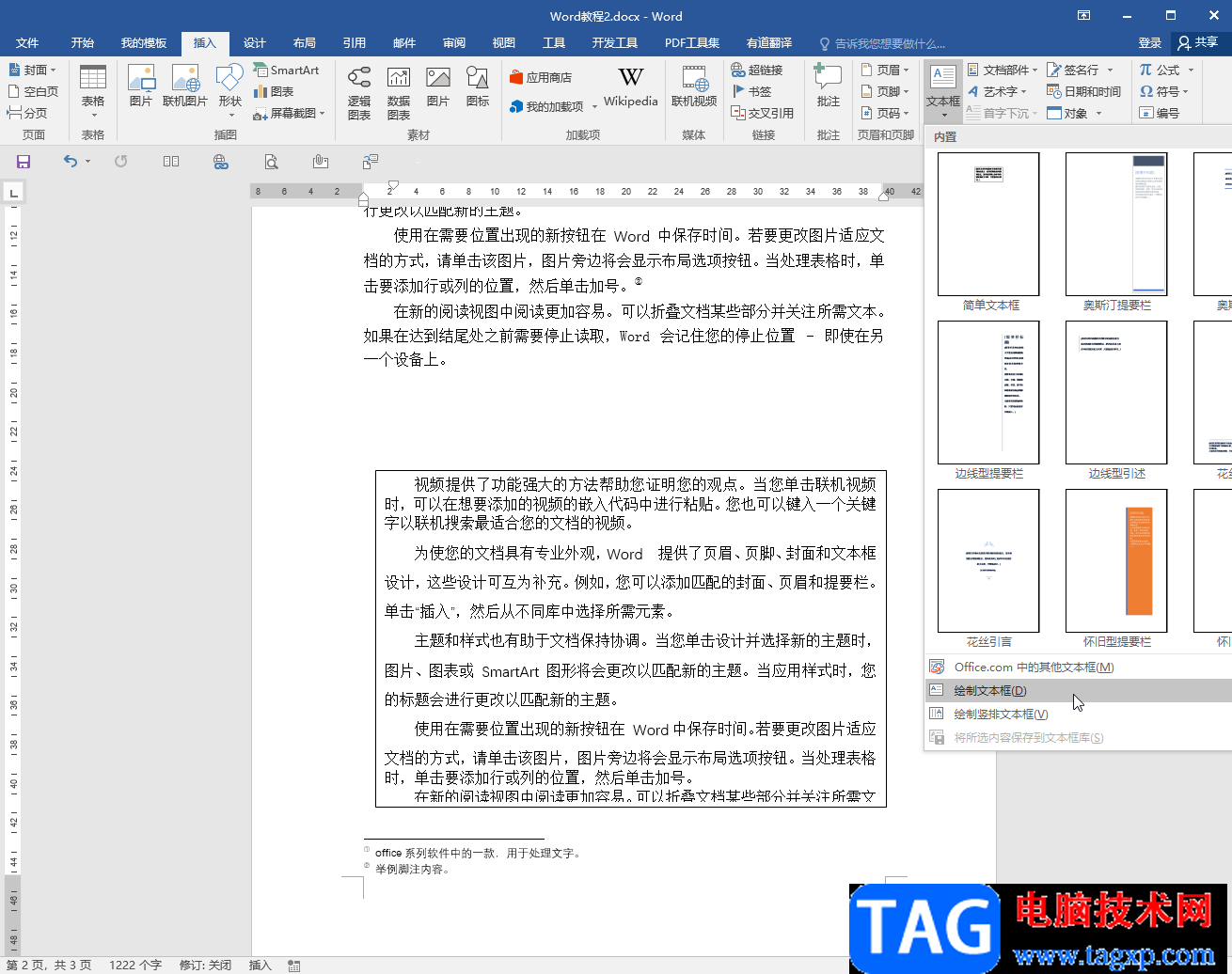Click the ruler tab-stop selector corner
The image size is (1232, 974).
click(x=13, y=194)
